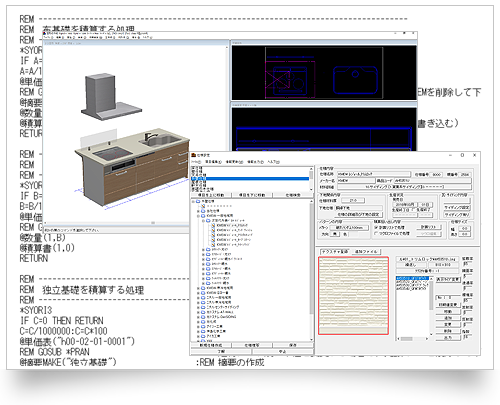Switch to the テクスチャ登録 tab
500x405 pixels.
pyautogui.click(x=334, y=252)
